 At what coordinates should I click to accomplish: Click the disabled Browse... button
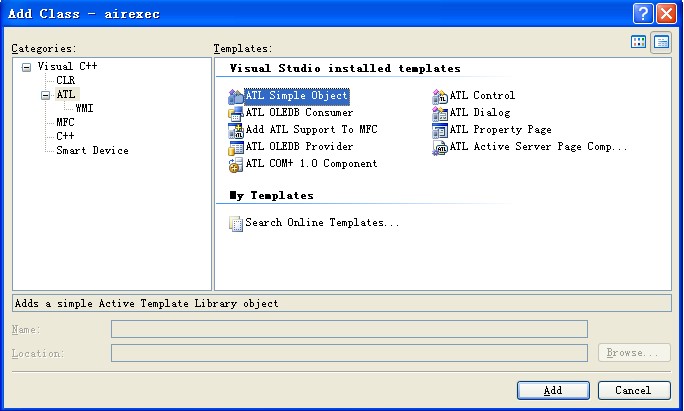(x=634, y=353)
